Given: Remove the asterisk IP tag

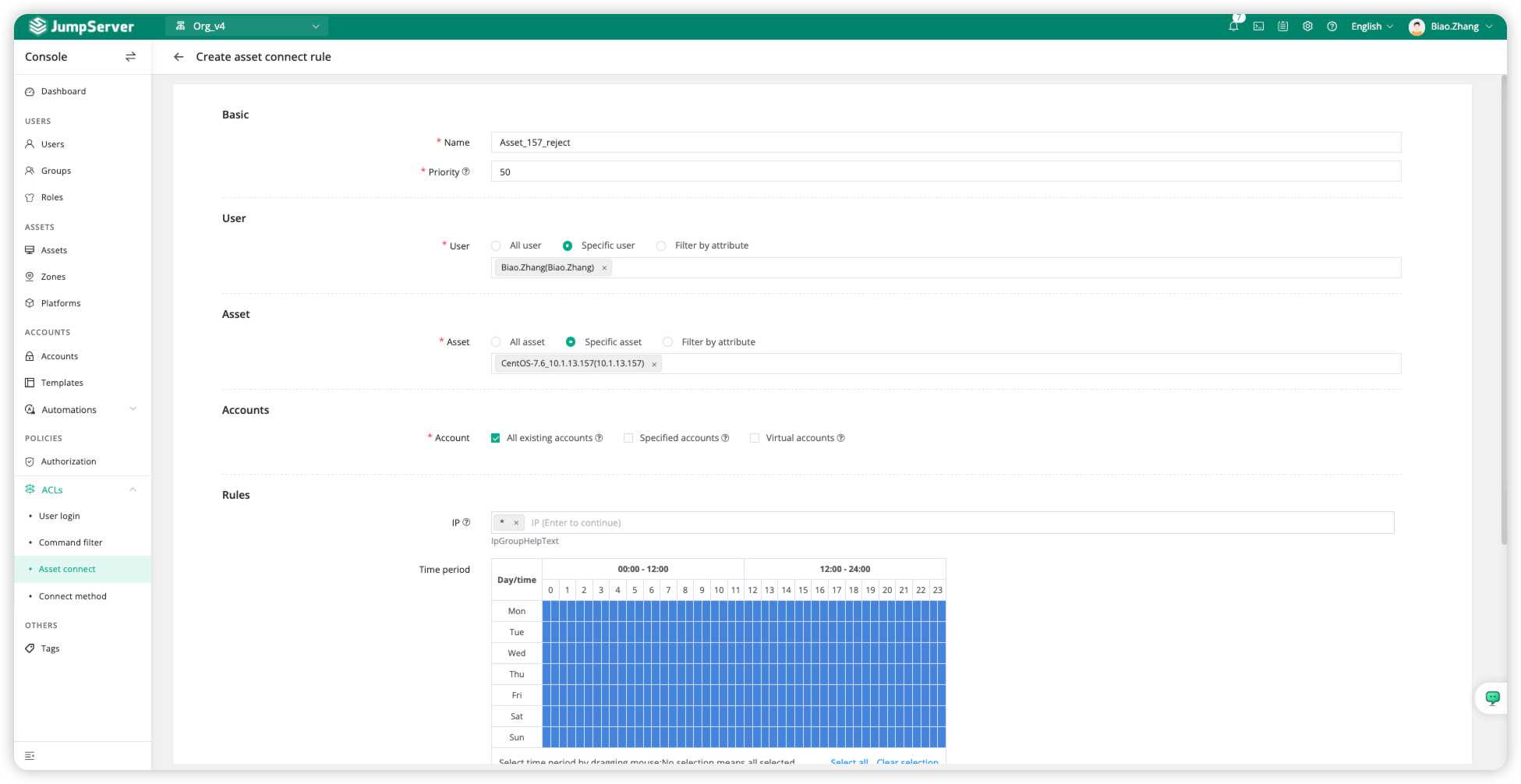Looking at the screenshot, I should coord(516,523).
